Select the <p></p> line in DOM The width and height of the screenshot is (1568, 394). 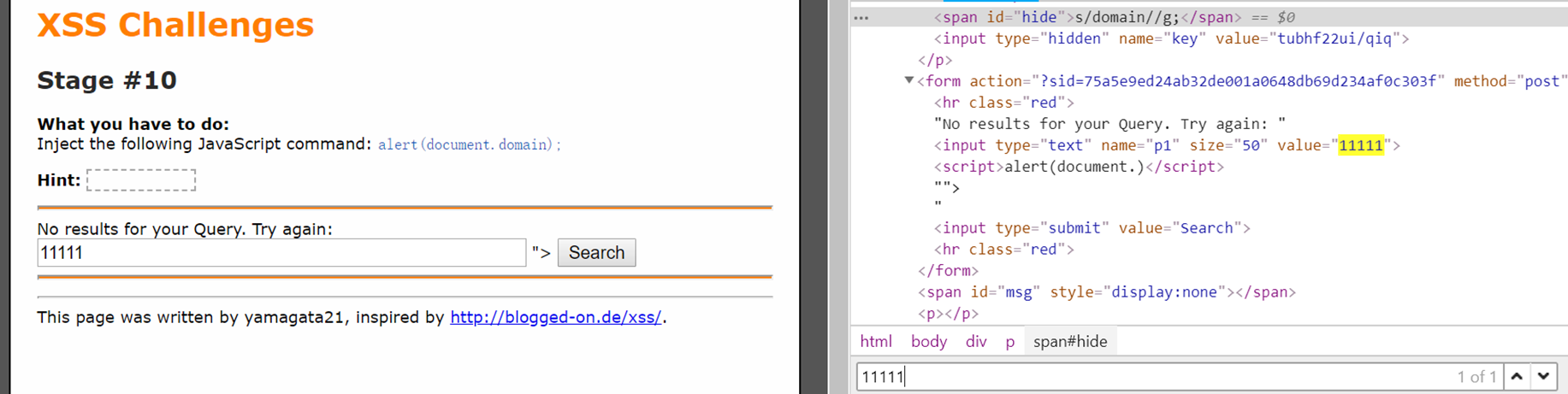pyautogui.click(x=948, y=314)
